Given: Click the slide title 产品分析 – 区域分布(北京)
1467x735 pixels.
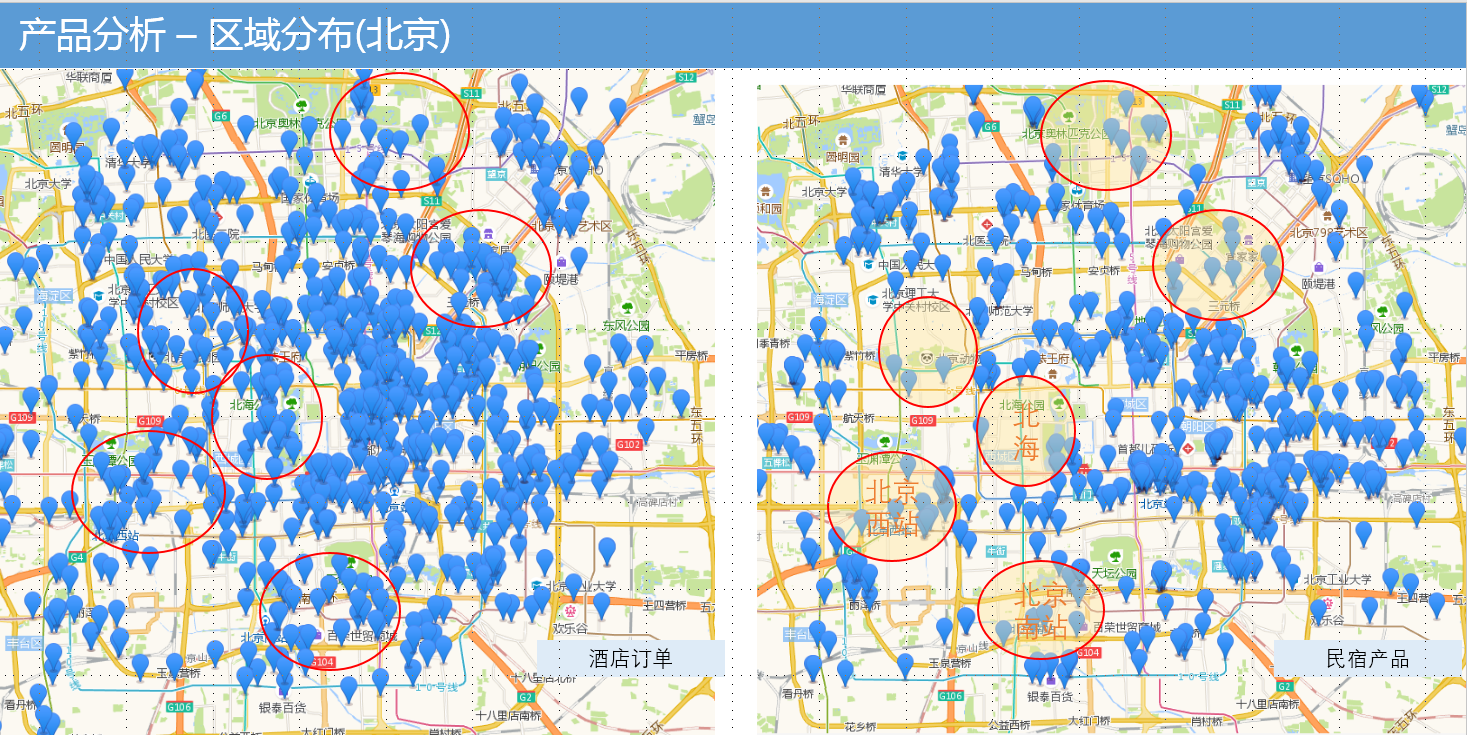Looking at the screenshot, I should click(x=234, y=36).
